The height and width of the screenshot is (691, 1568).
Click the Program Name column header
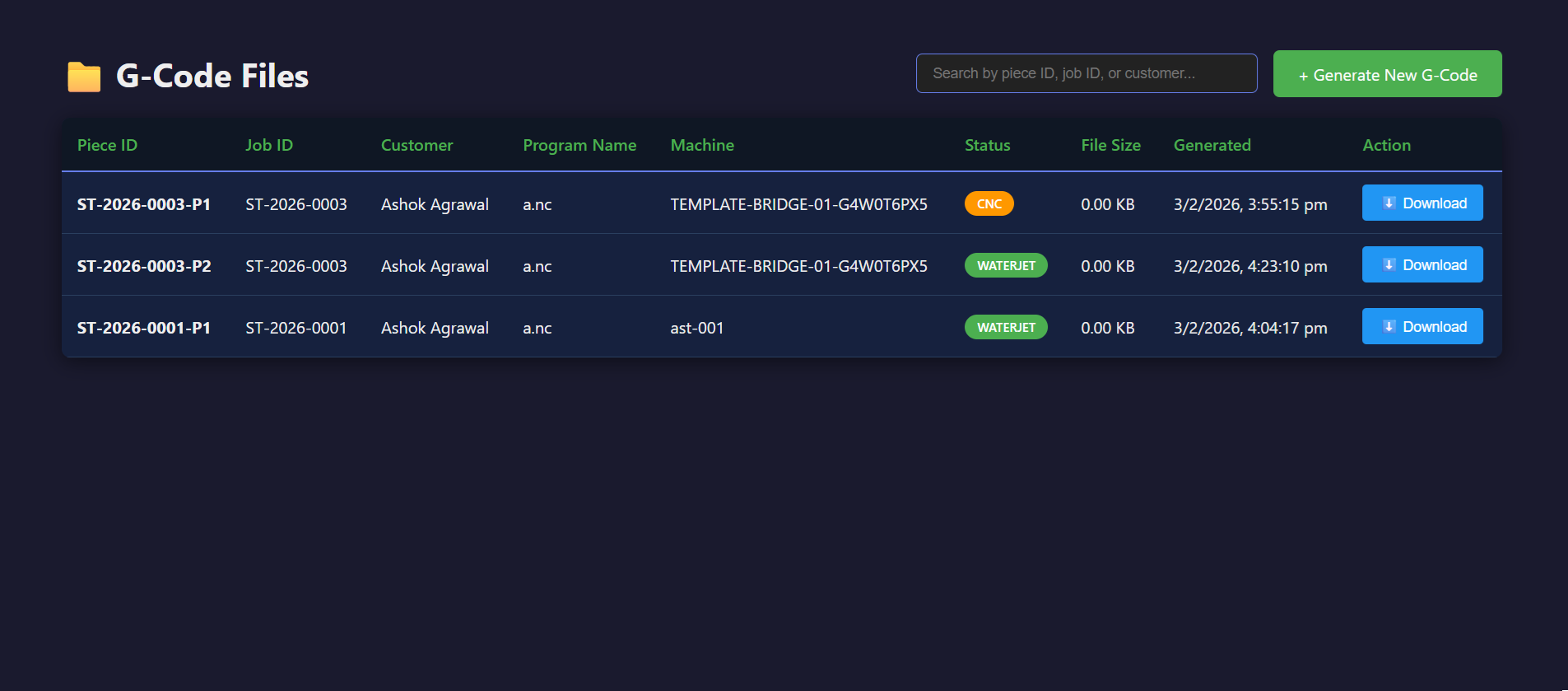[579, 145]
